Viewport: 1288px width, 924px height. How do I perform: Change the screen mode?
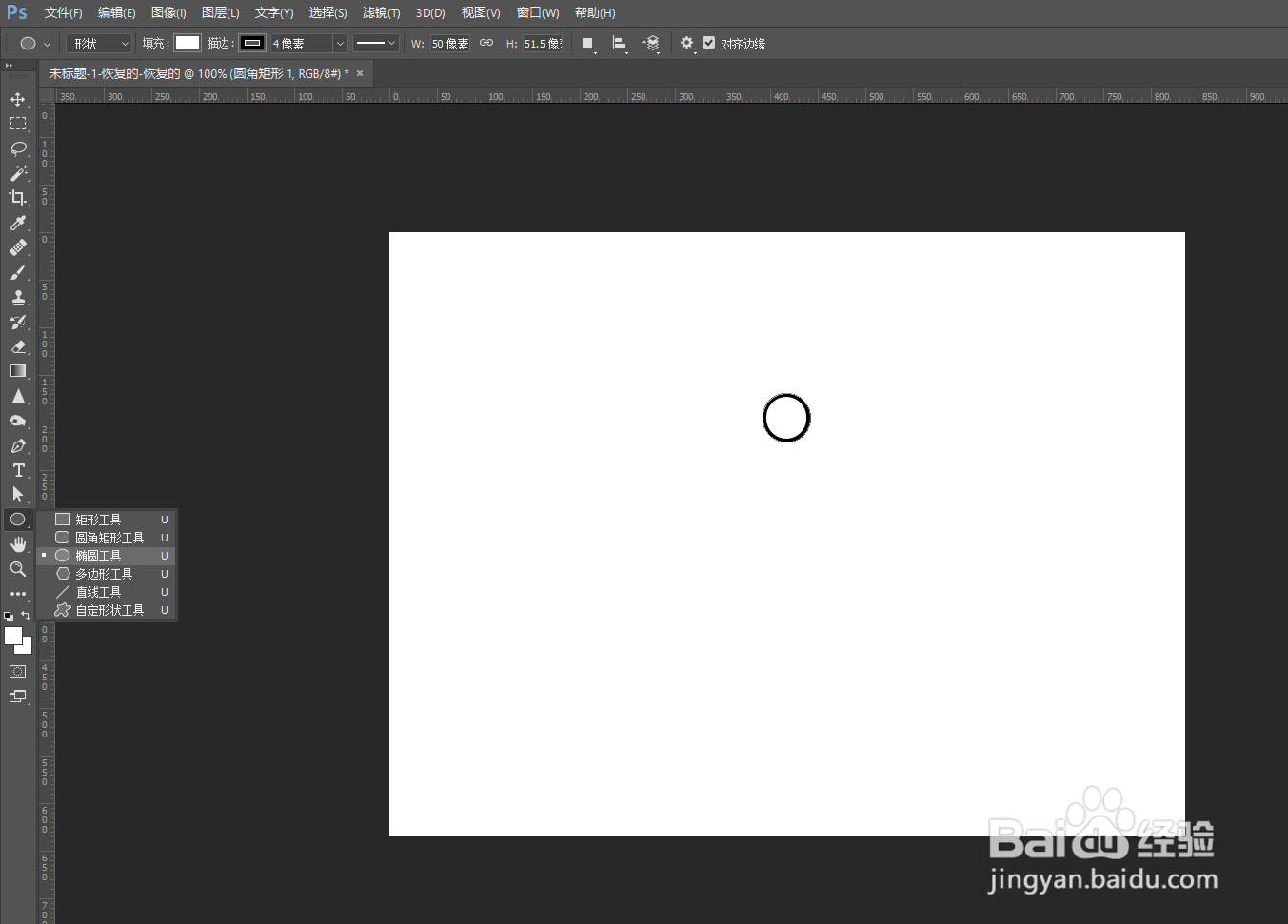(17, 697)
